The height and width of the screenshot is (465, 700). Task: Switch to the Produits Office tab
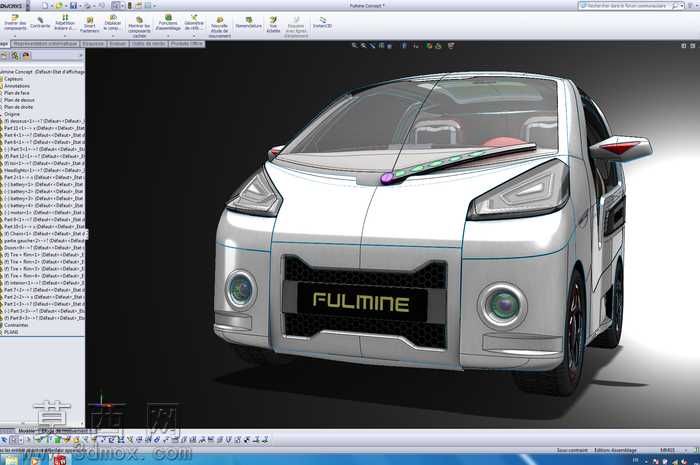tap(187, 44)
